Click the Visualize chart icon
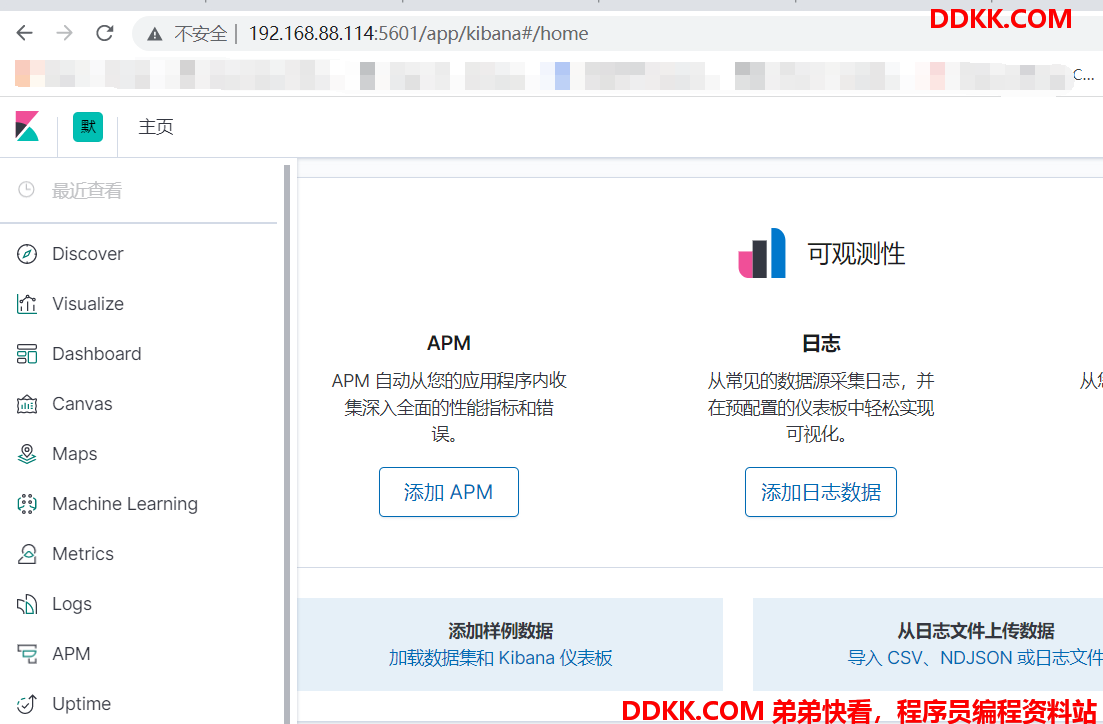The height and width of the screenshot is (724, 1103). click(27, 304)
